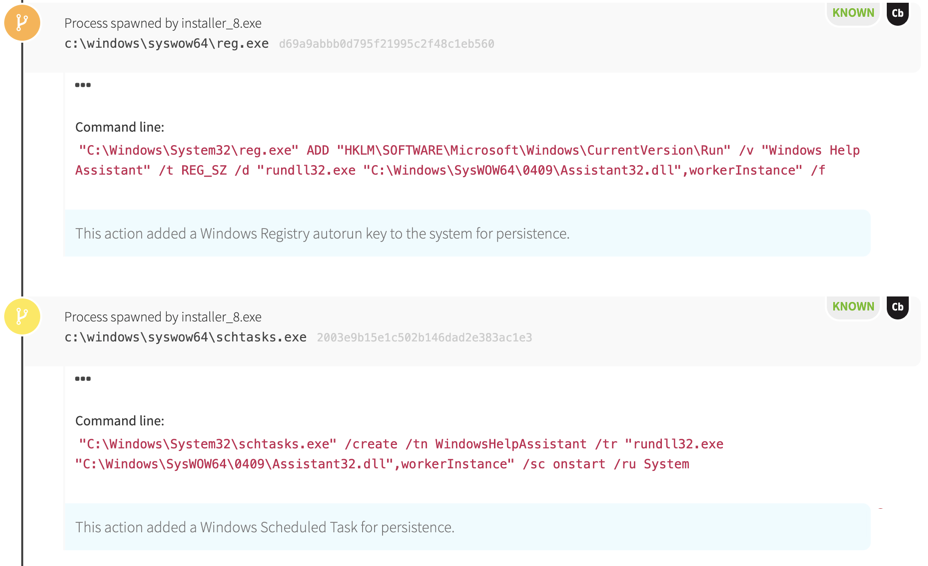This screenshot has width=928, height=566.
Task: Click the "Command line:" label in schtasks.exe entry
Action: 120,421
